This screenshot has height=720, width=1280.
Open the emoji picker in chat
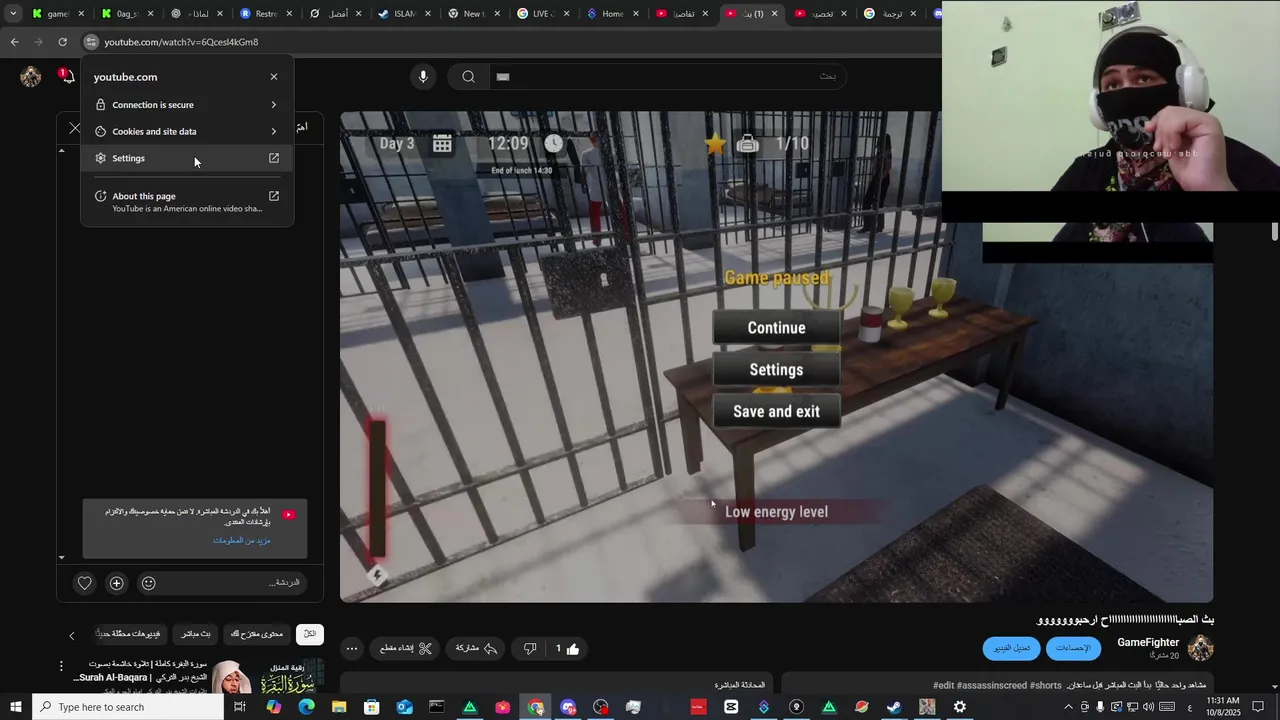pyautogui.click(x=149, y=583)
